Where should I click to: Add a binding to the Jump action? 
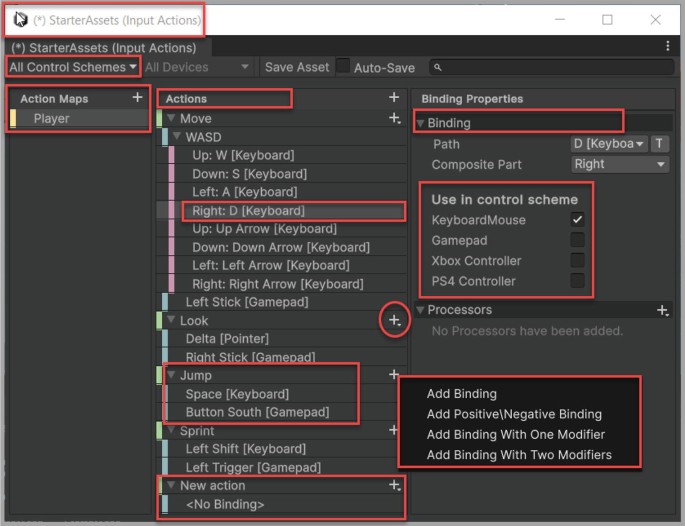pyautogui.click(x=394, y=376)
